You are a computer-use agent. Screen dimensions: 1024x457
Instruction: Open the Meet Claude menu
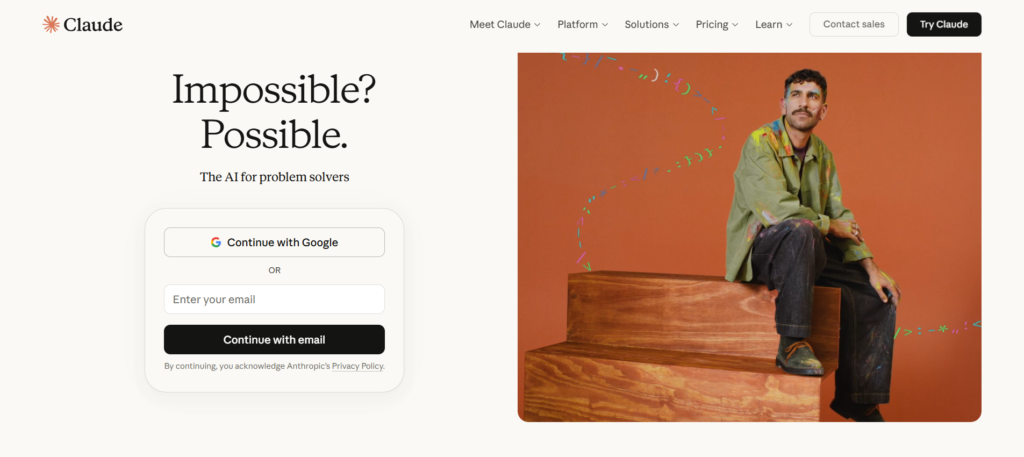pos(505,24)
